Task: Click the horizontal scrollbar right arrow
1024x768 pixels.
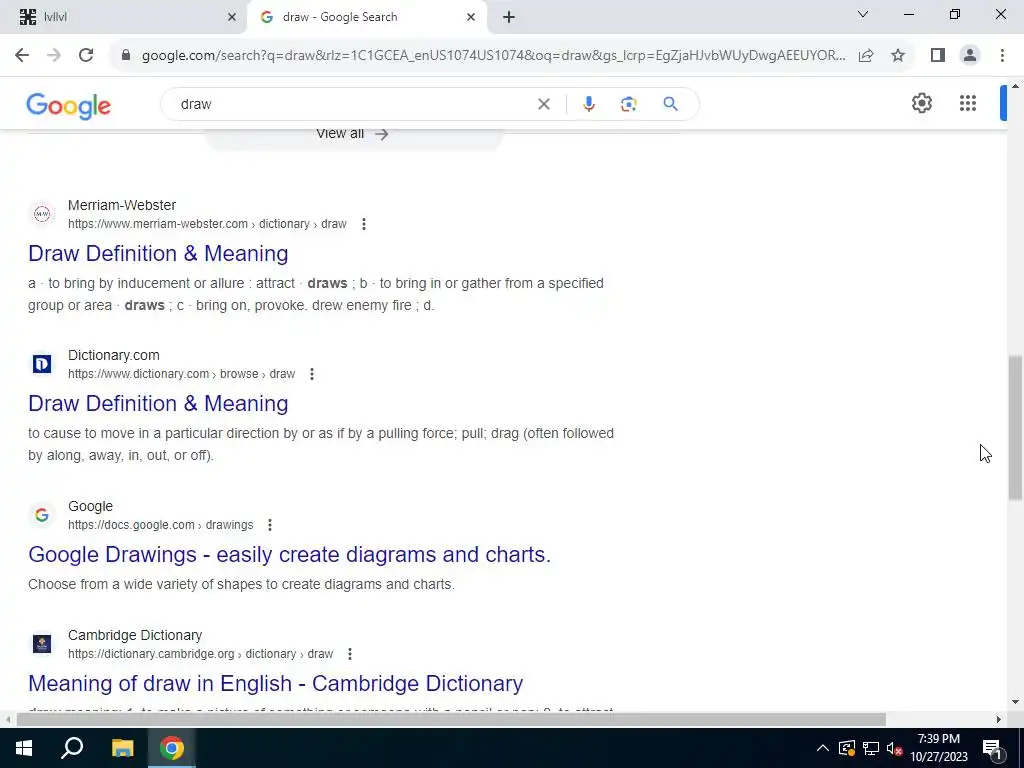Action: pos(999,720)
